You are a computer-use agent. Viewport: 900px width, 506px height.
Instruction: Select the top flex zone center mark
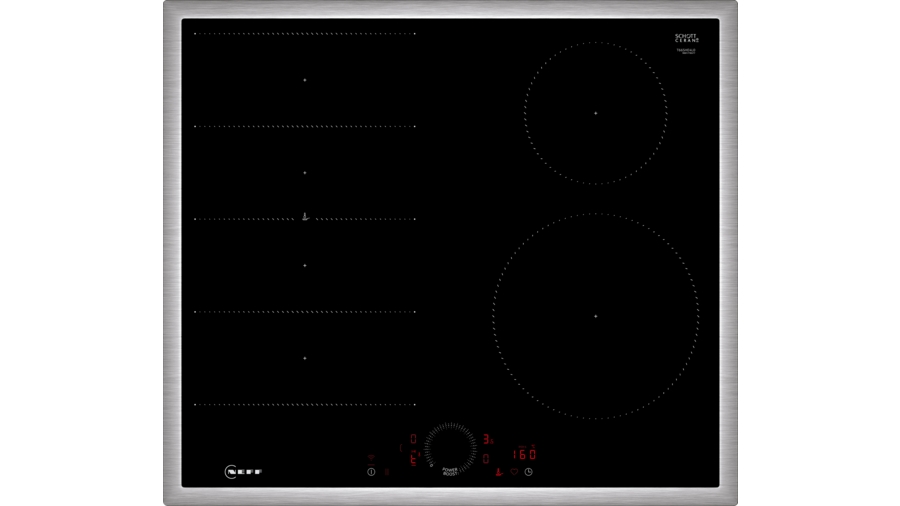click(x=305, y=79)
